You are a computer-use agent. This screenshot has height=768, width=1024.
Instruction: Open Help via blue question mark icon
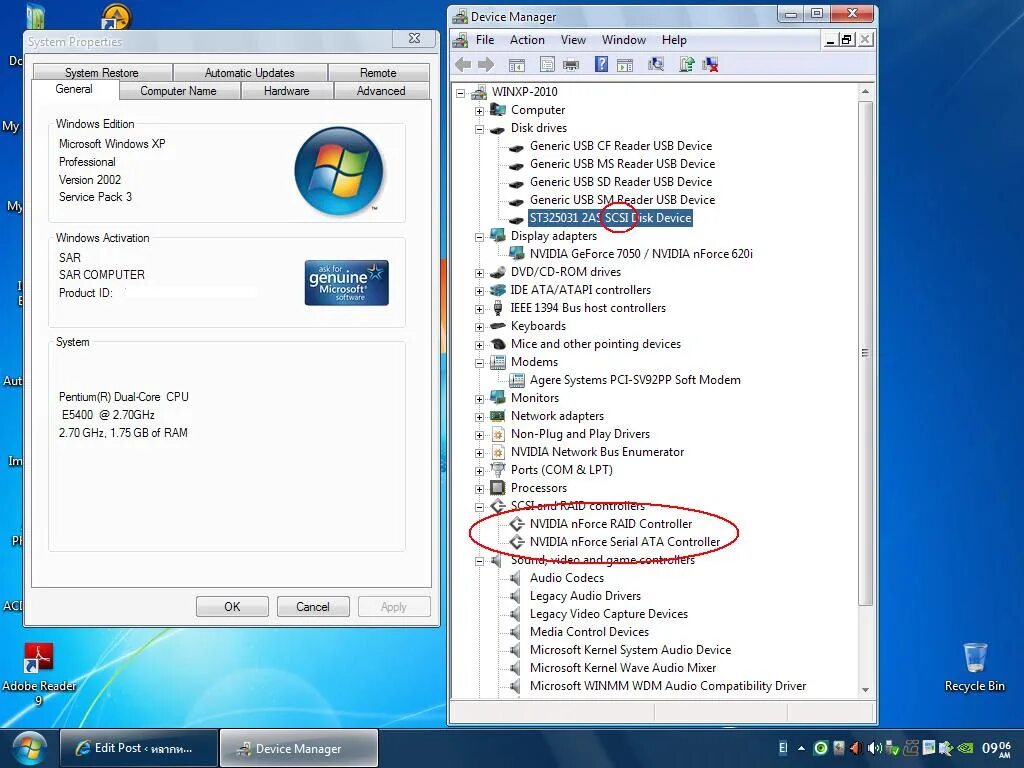(601, 65)
